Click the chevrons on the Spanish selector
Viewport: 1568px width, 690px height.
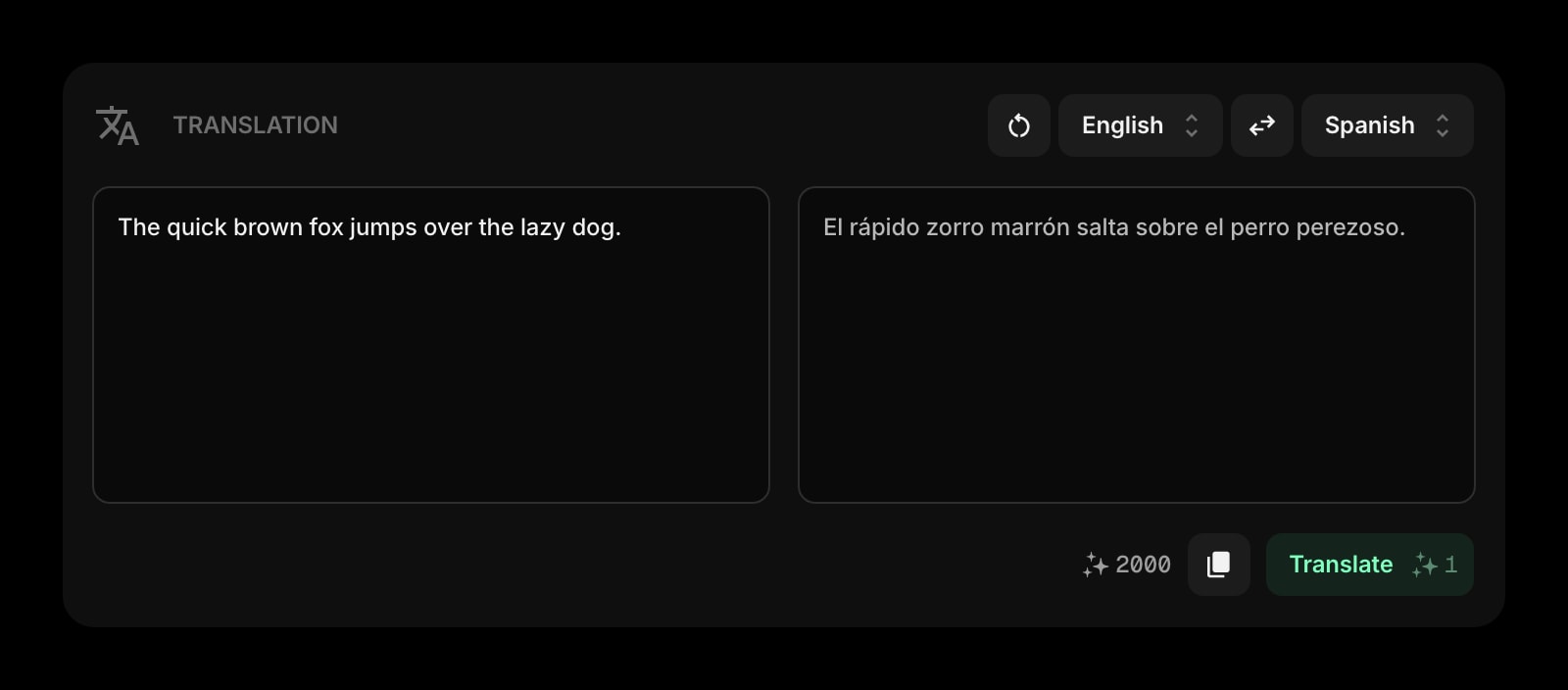tap(1442, 125)
